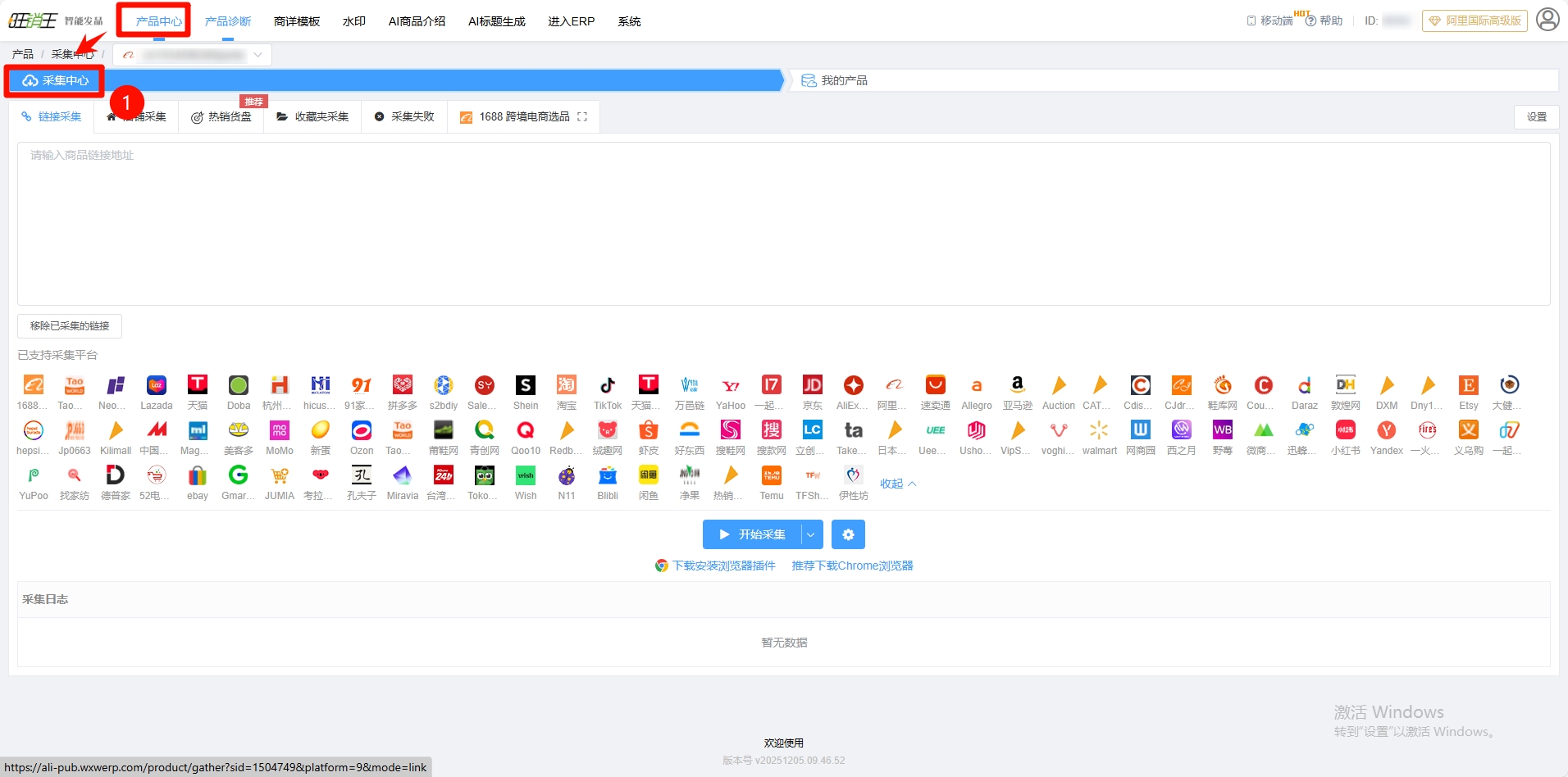Viewport: 1568px width, 777px height.
Task: Click the user avatar icon
Action: click(x=1547, y=20)
